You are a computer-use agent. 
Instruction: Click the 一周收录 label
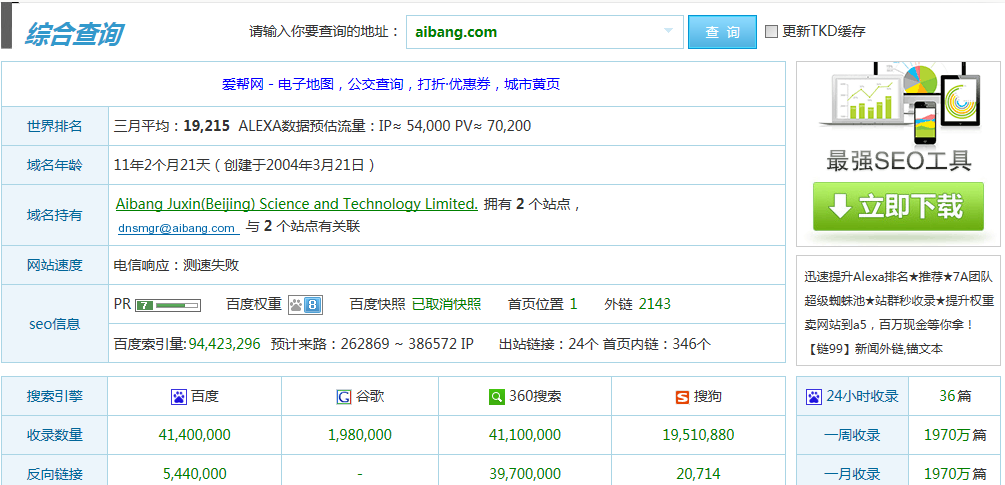852,435
